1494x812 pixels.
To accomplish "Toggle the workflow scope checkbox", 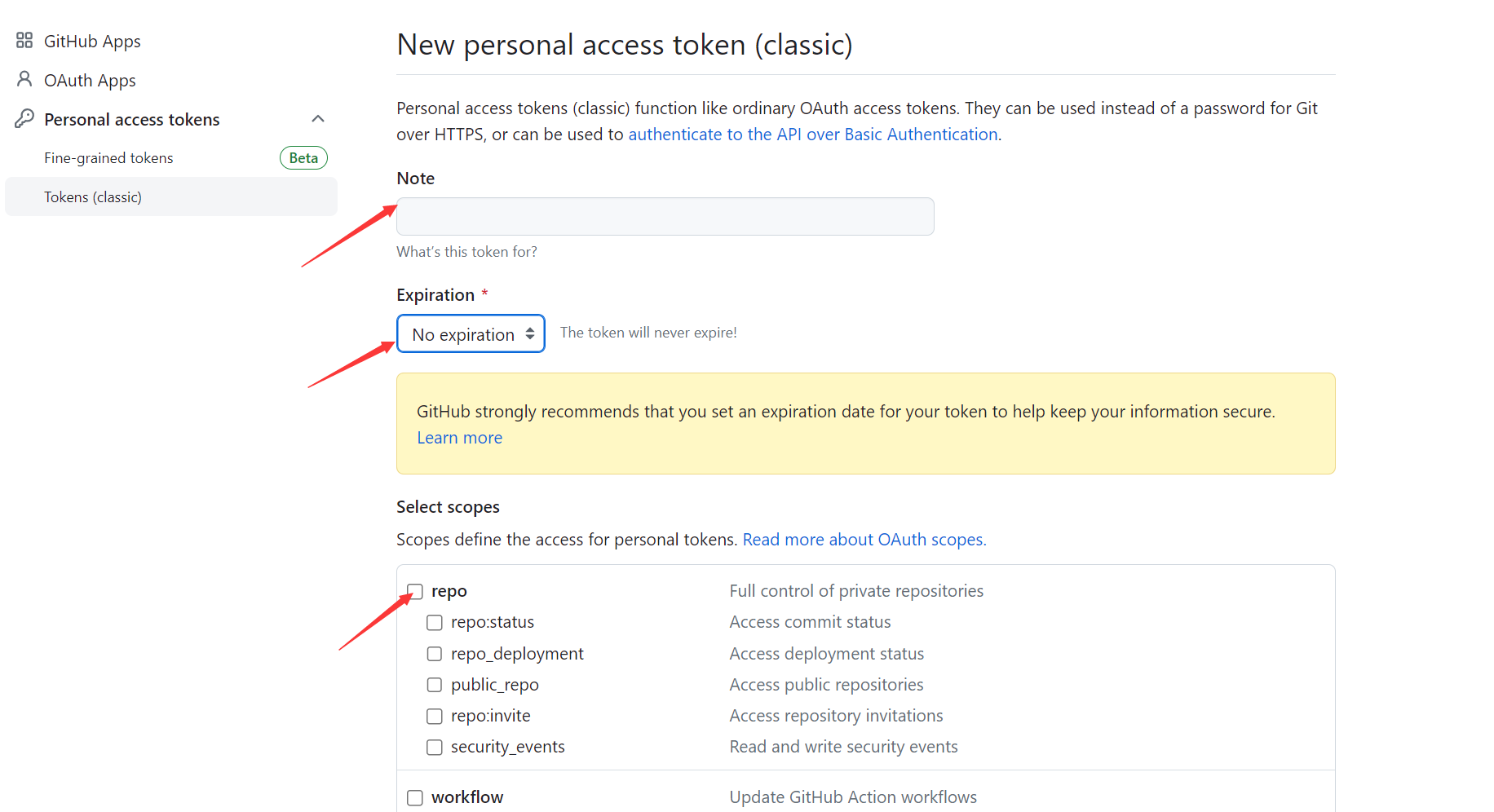I will (x=415, y=797).
